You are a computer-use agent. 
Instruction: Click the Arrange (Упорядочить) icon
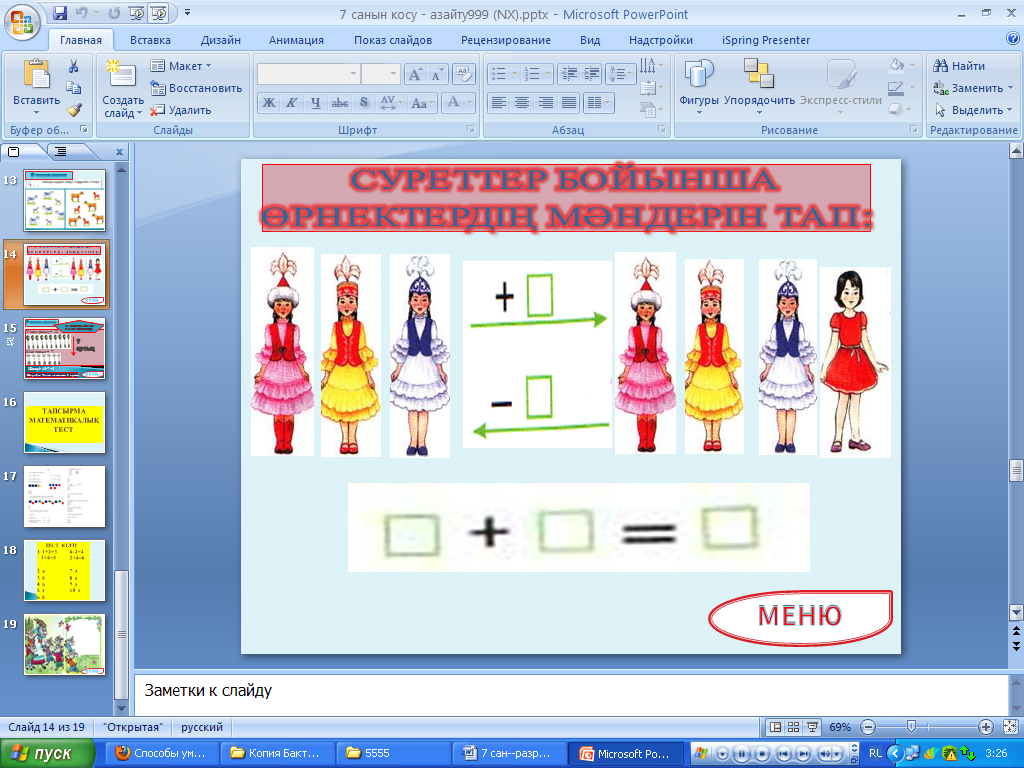(759, 73)
